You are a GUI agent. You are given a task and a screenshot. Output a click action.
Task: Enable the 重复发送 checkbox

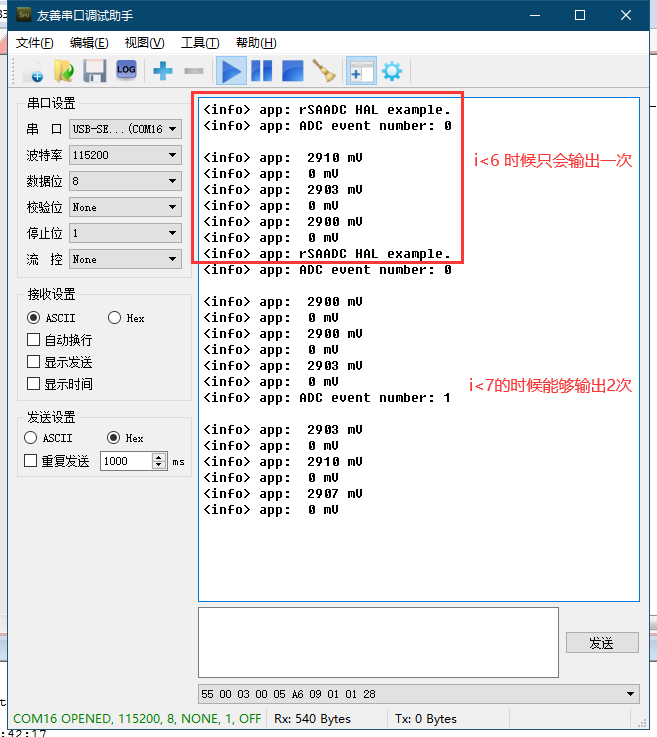coord(56,461)
